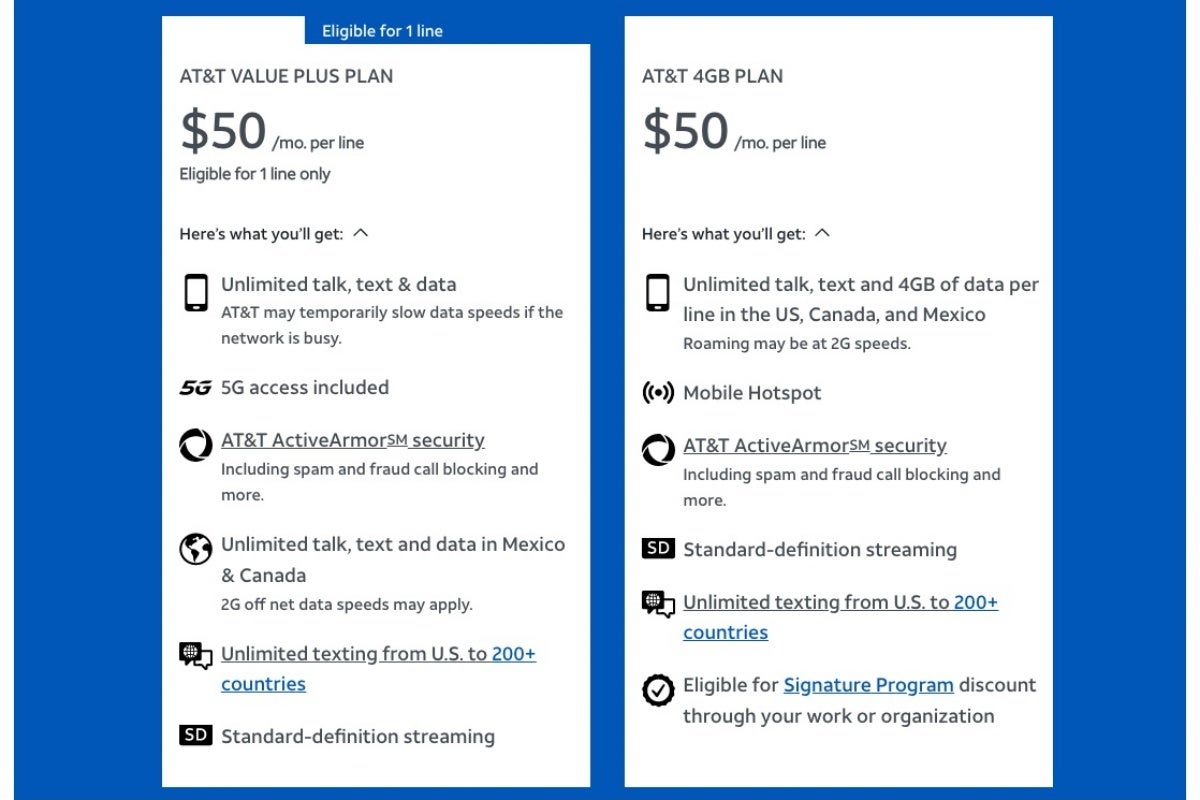Click texting globe icon in Value Plus plan
The width and height of the screenshot is (1200, 800).
point(196,656)
